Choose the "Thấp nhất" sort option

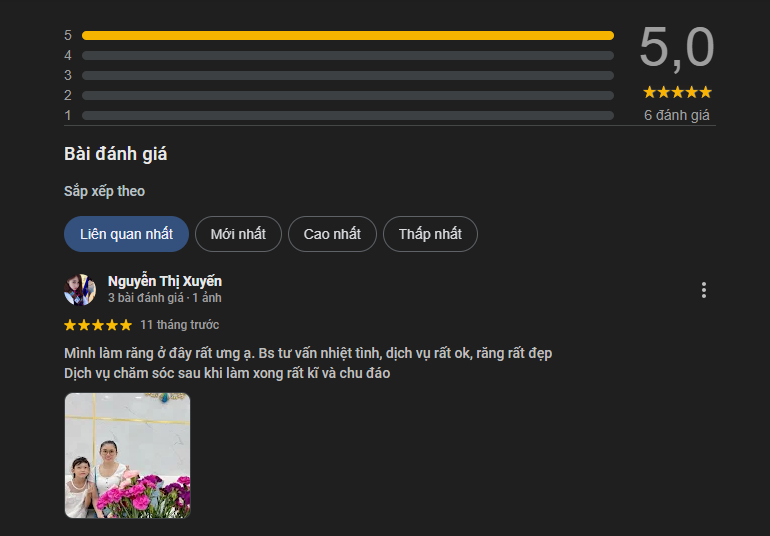(430, 234)
